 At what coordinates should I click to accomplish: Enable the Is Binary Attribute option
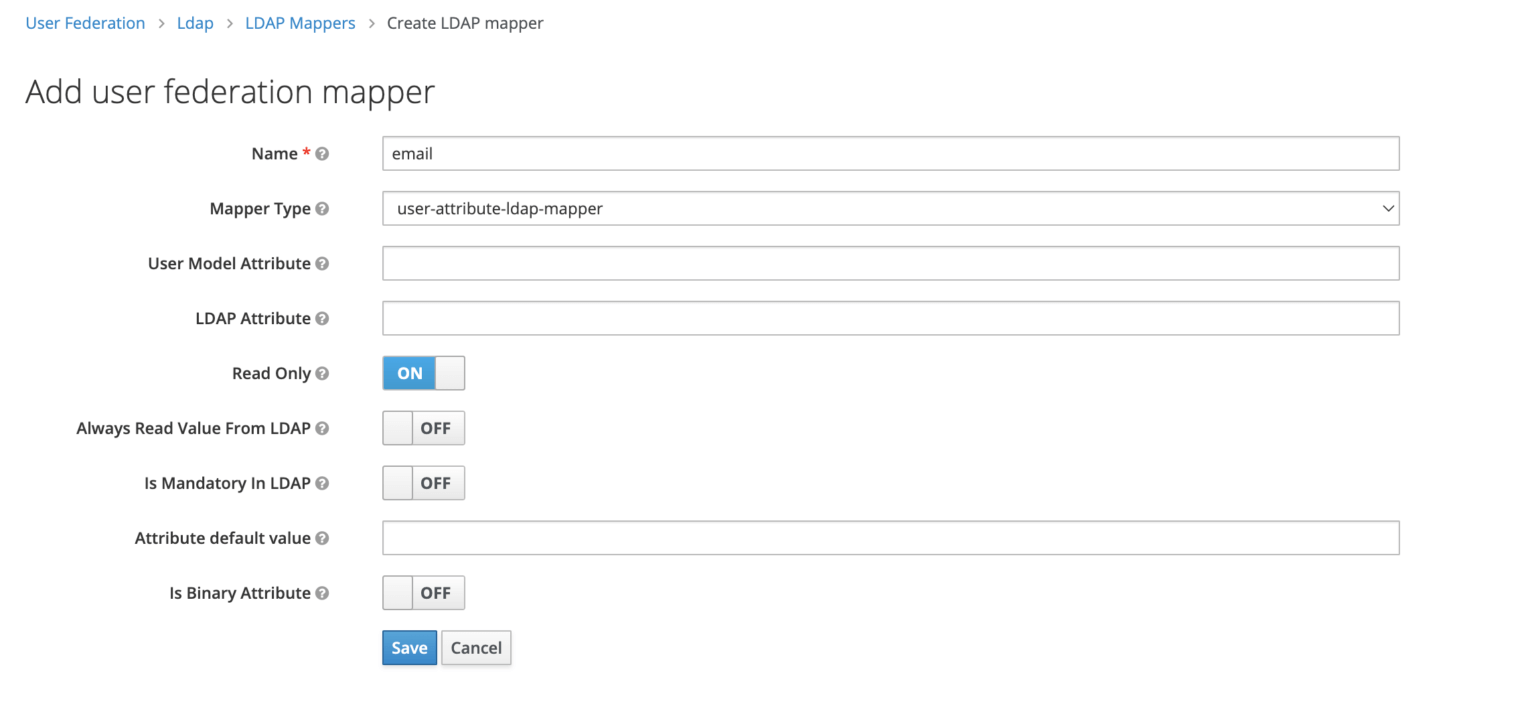pyautogui.click(x=422, y=592)
